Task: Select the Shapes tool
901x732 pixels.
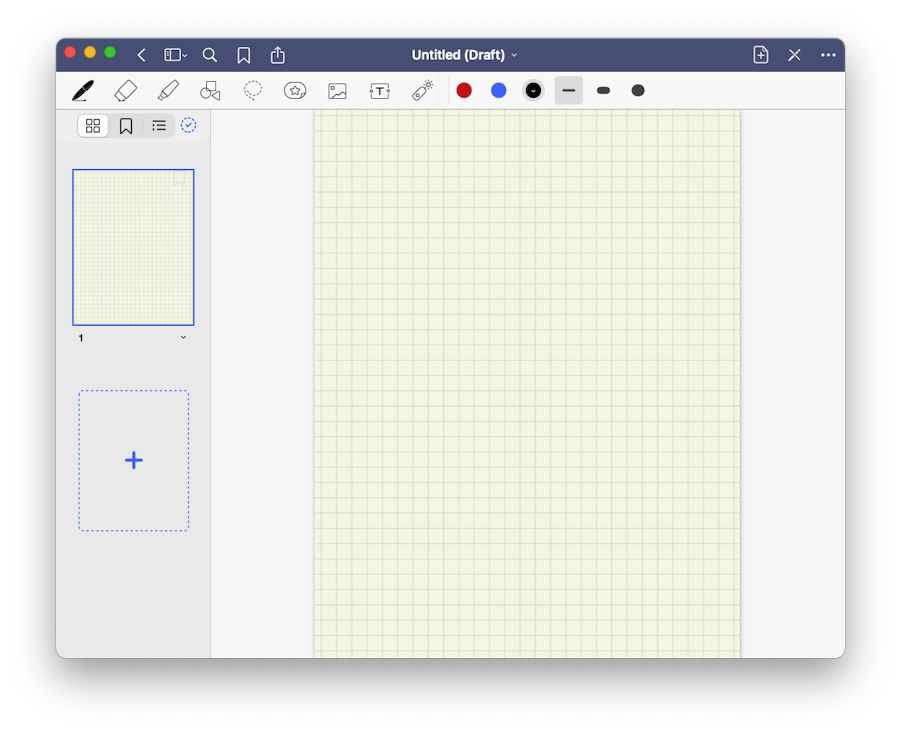Action: [210, 91]
